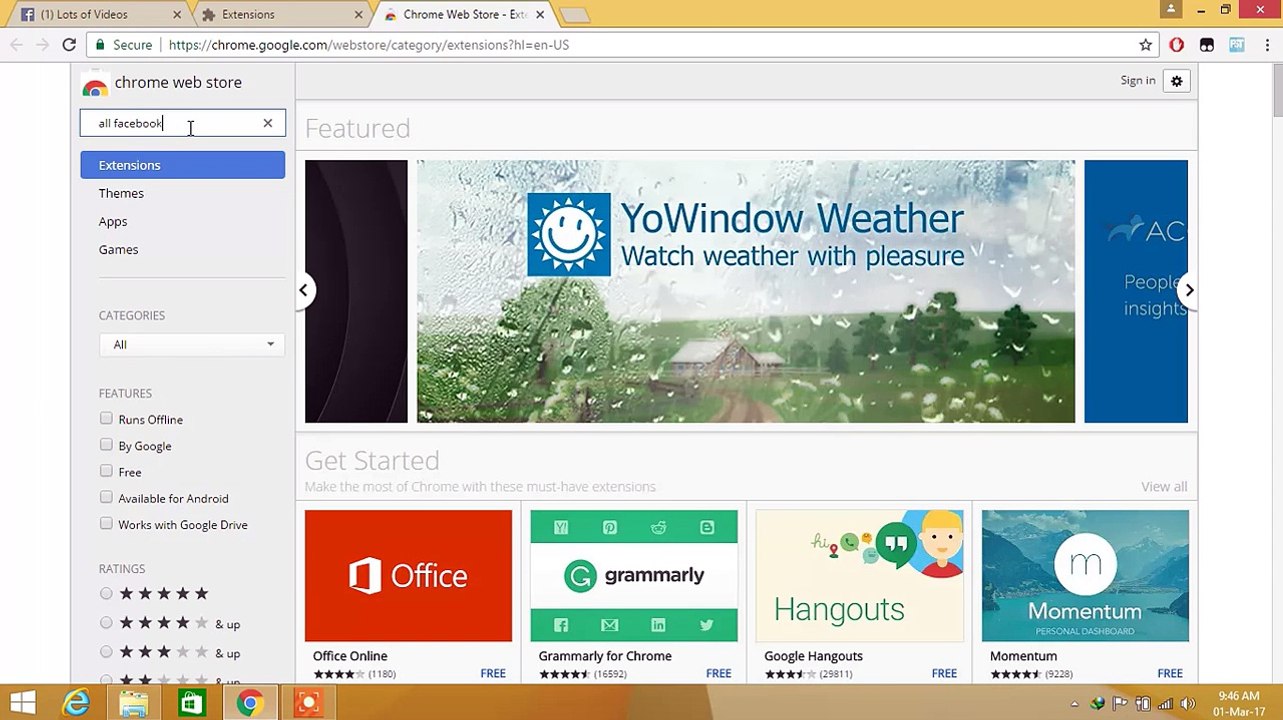Show the previous featured banner
Viewport: 1283px width, 720px height.
pos(303,290)
